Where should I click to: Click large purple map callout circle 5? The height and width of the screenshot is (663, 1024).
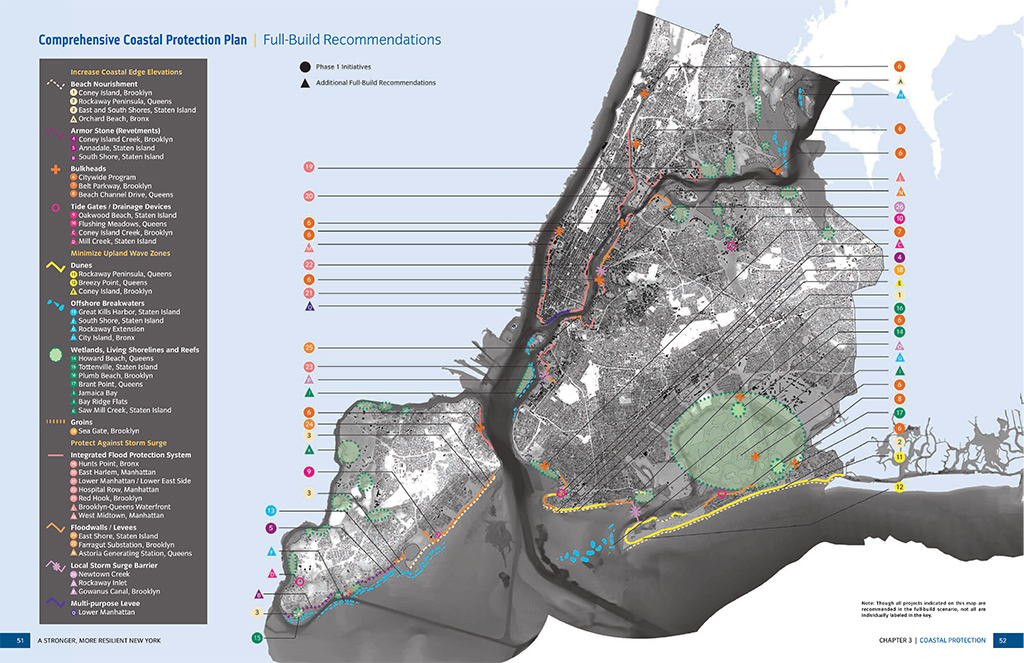coord(271,528)
